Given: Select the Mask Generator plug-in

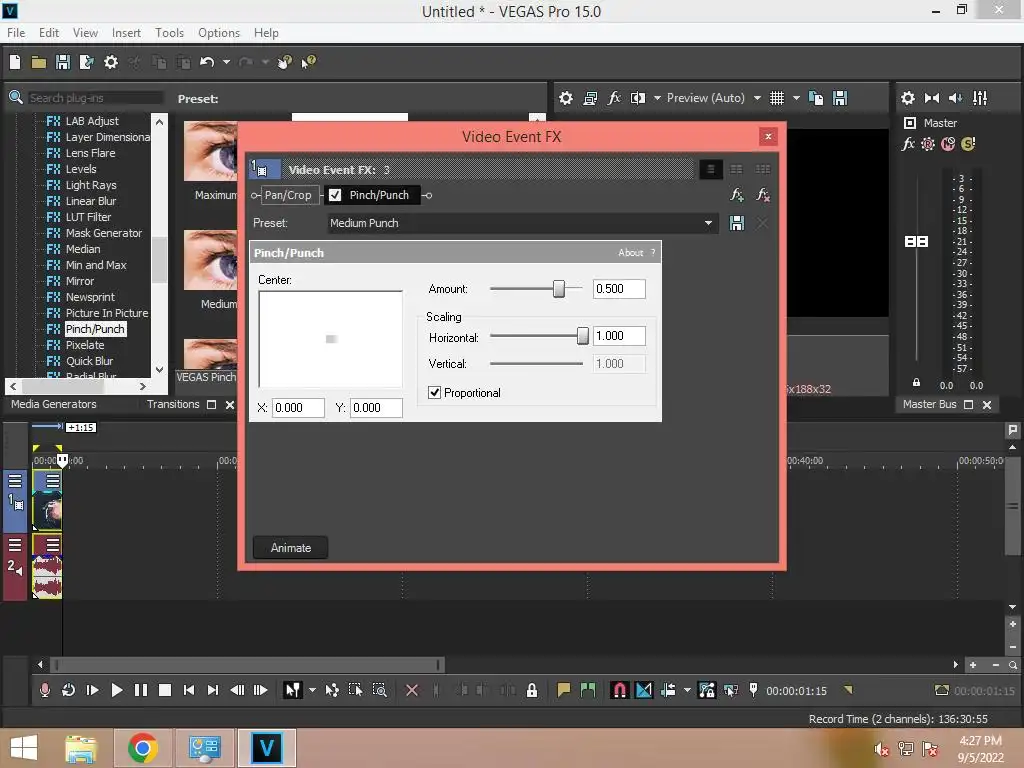Looking at the screenshot, I should pyautogui.click(x=103, y=233).
